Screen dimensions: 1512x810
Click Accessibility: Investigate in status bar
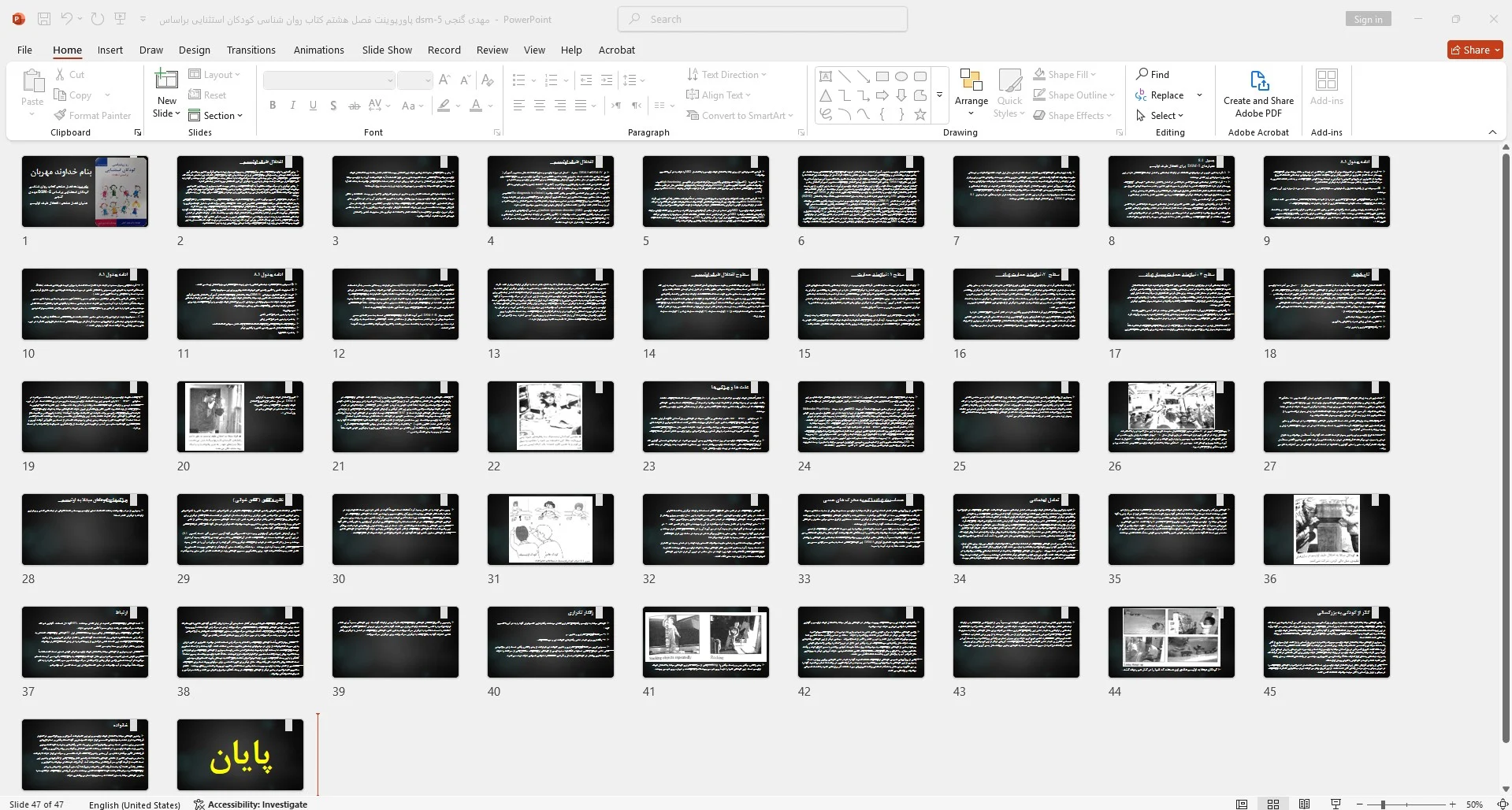click(251, 804)
